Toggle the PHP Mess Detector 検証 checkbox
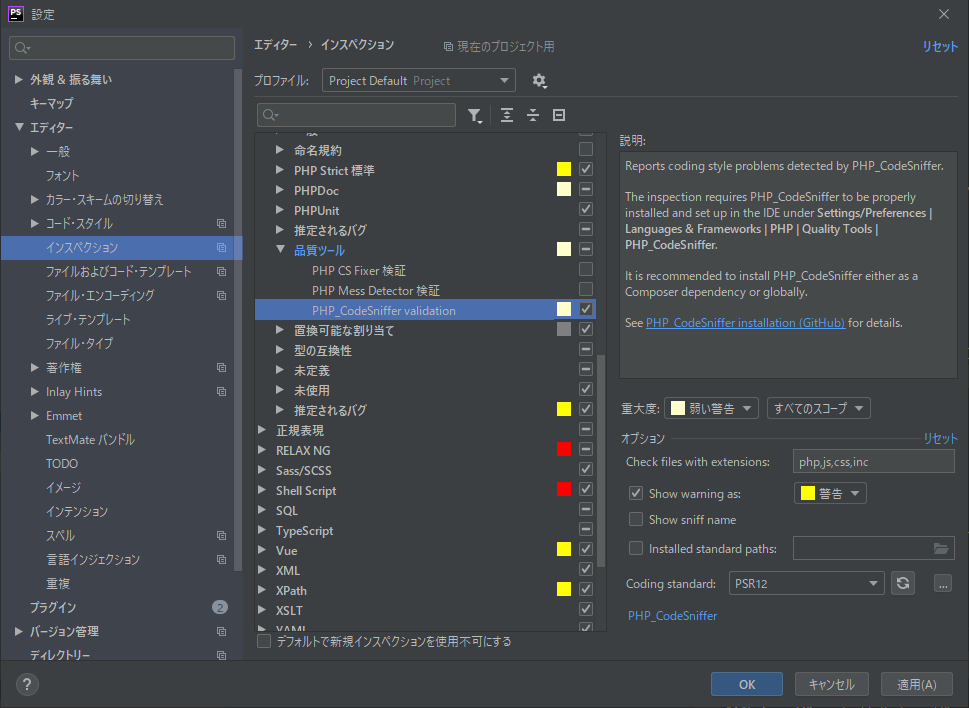Viewport: 969px width, 708px height. pyautogui.click(x=586, y=289)
